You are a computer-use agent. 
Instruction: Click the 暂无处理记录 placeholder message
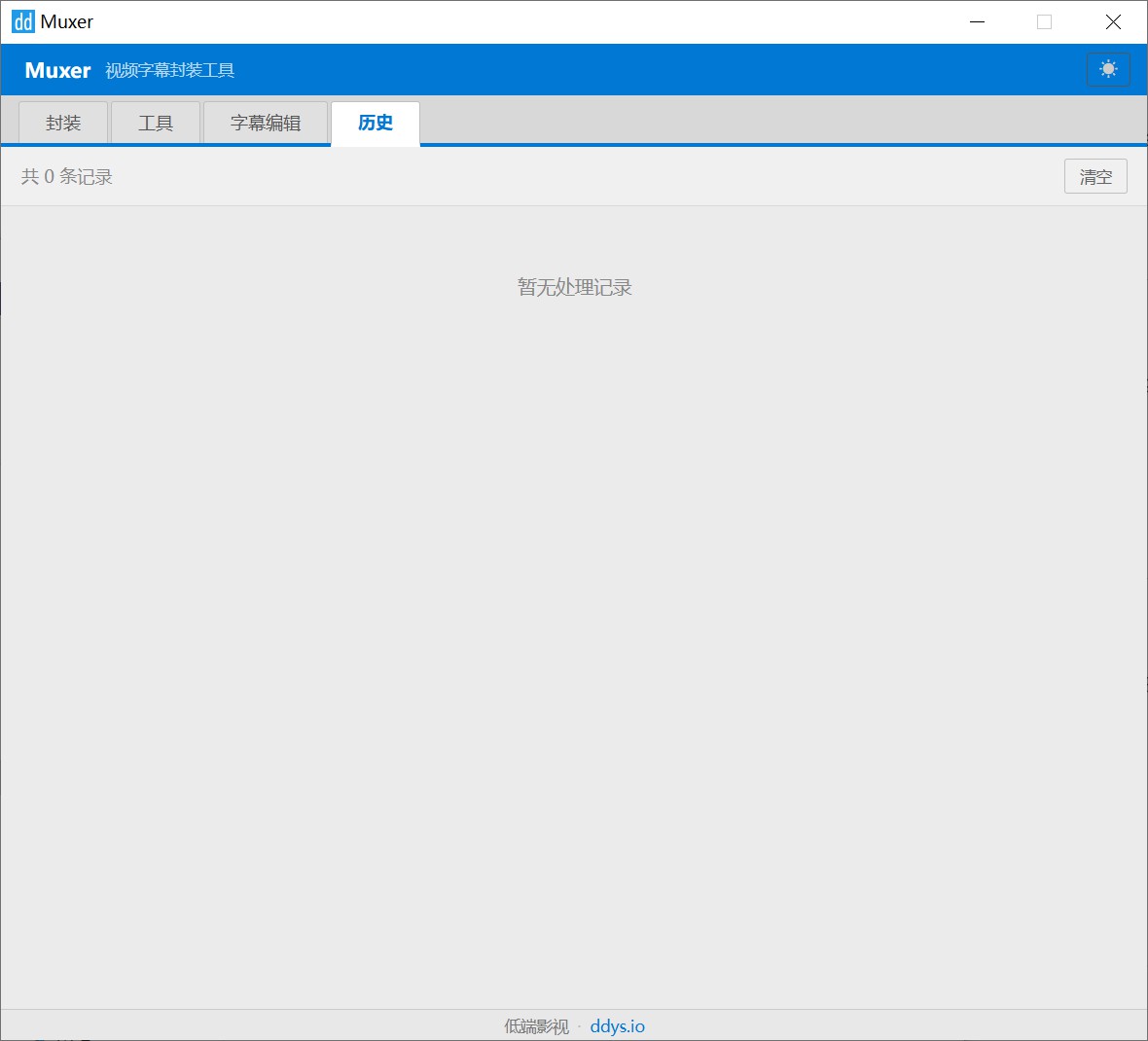pyautogui.click(x=574, y=287)
